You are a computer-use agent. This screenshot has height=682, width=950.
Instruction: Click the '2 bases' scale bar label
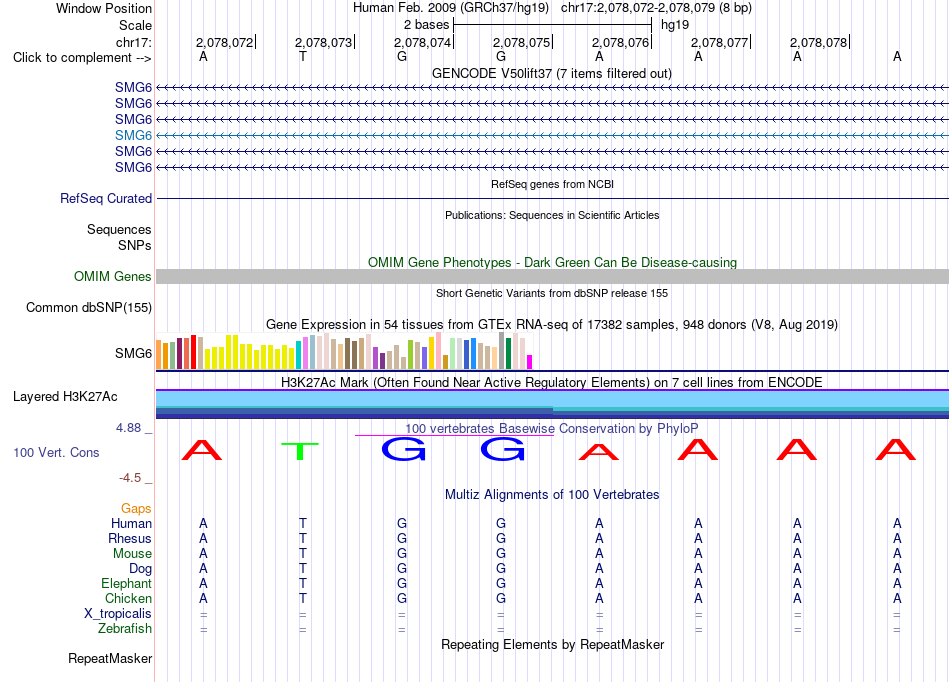click(427, 25)
